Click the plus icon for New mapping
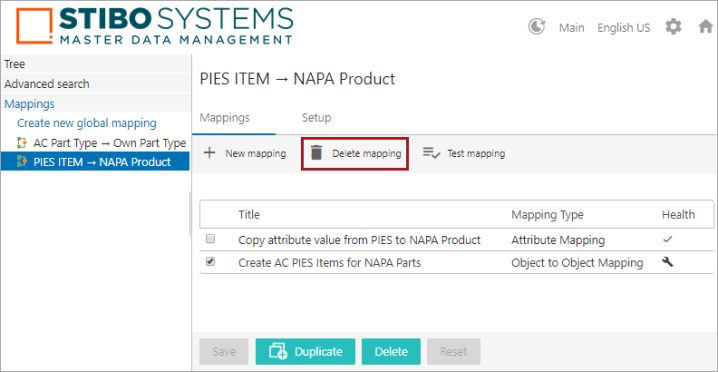This screenshot has height=372, width=718. (x=209, y=153)
